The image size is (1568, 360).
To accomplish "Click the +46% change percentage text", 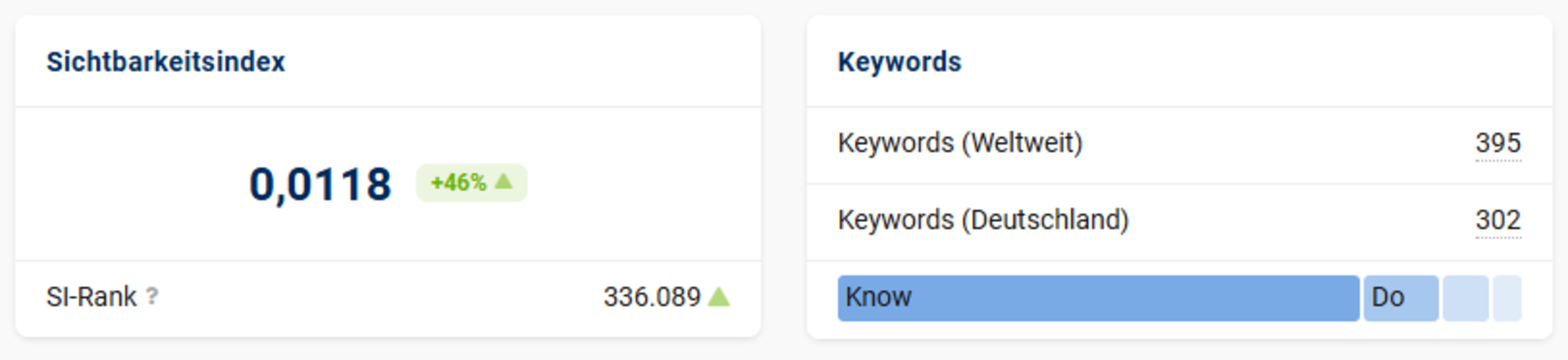I will (x=459, y=183).
